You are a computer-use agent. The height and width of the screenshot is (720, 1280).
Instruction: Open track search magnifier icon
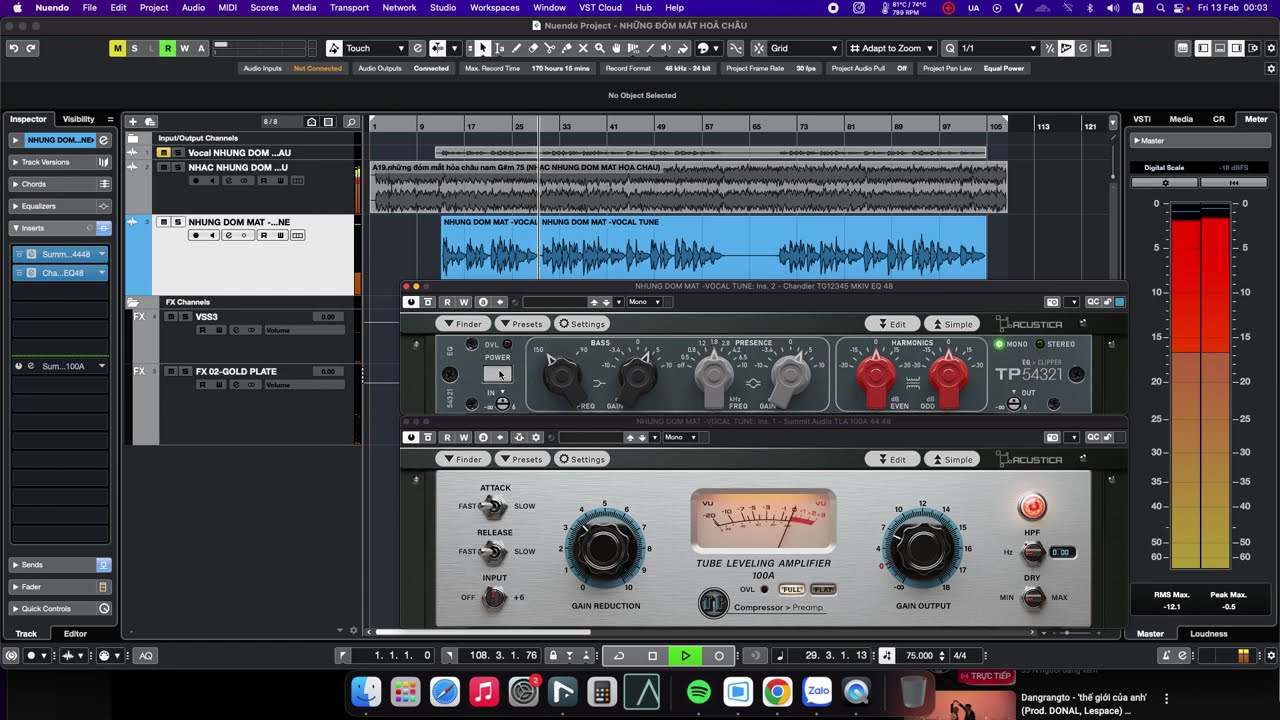(351, 122)
